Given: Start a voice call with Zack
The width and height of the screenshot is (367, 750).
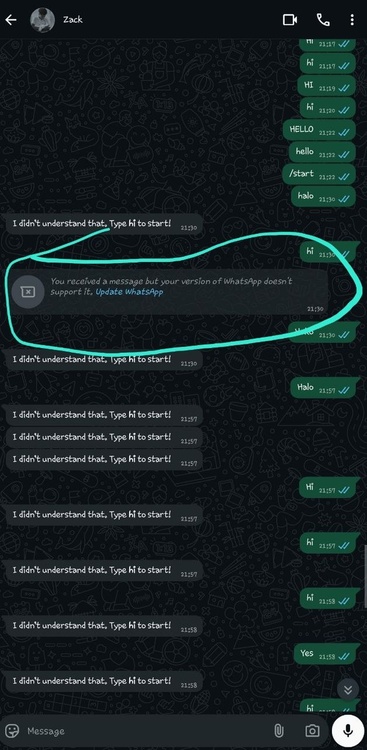Looking at the screenshot, I should tap(323, 20).
